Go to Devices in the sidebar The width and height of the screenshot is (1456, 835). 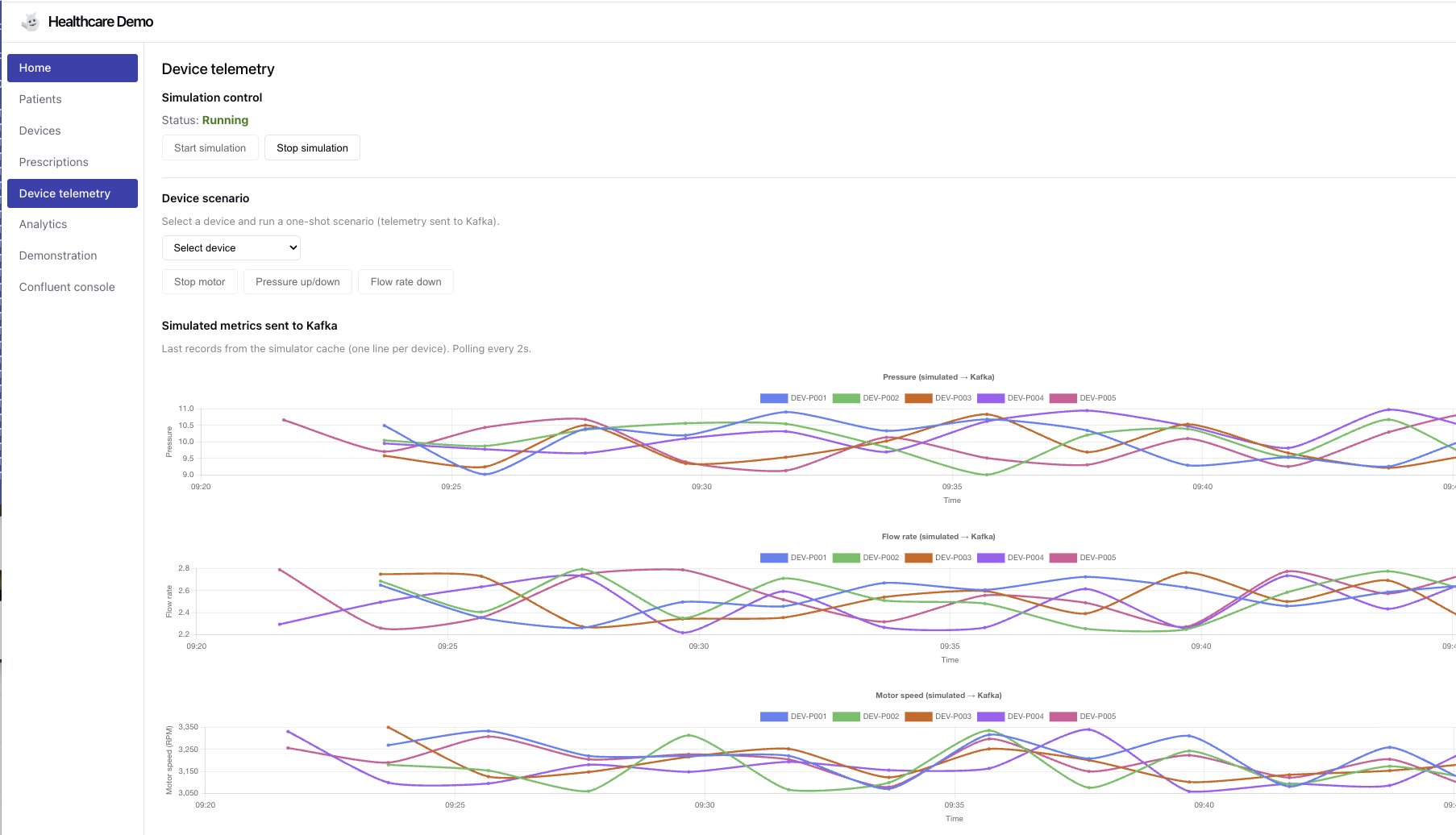(40, 131)
